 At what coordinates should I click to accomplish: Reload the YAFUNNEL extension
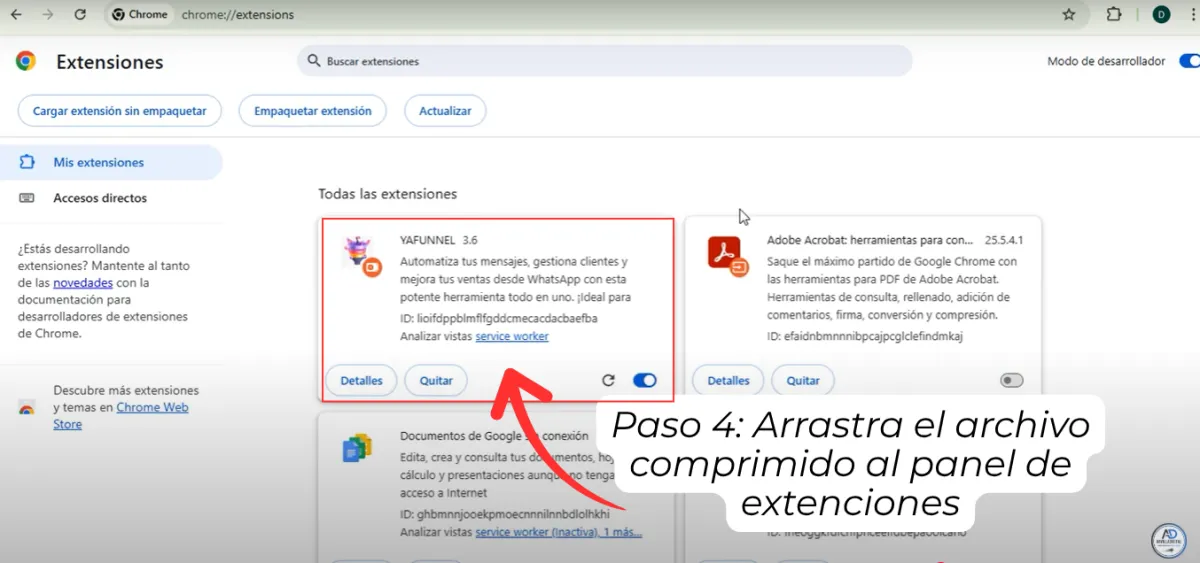click(x=608, y=380)
